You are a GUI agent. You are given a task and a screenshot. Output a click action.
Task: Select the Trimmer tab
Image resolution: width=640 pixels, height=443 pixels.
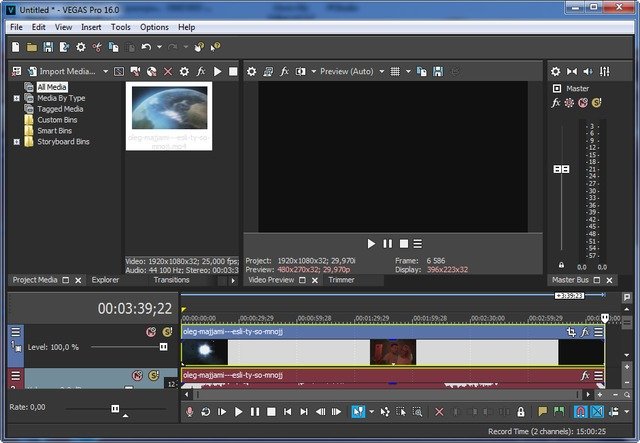[341, 280]
